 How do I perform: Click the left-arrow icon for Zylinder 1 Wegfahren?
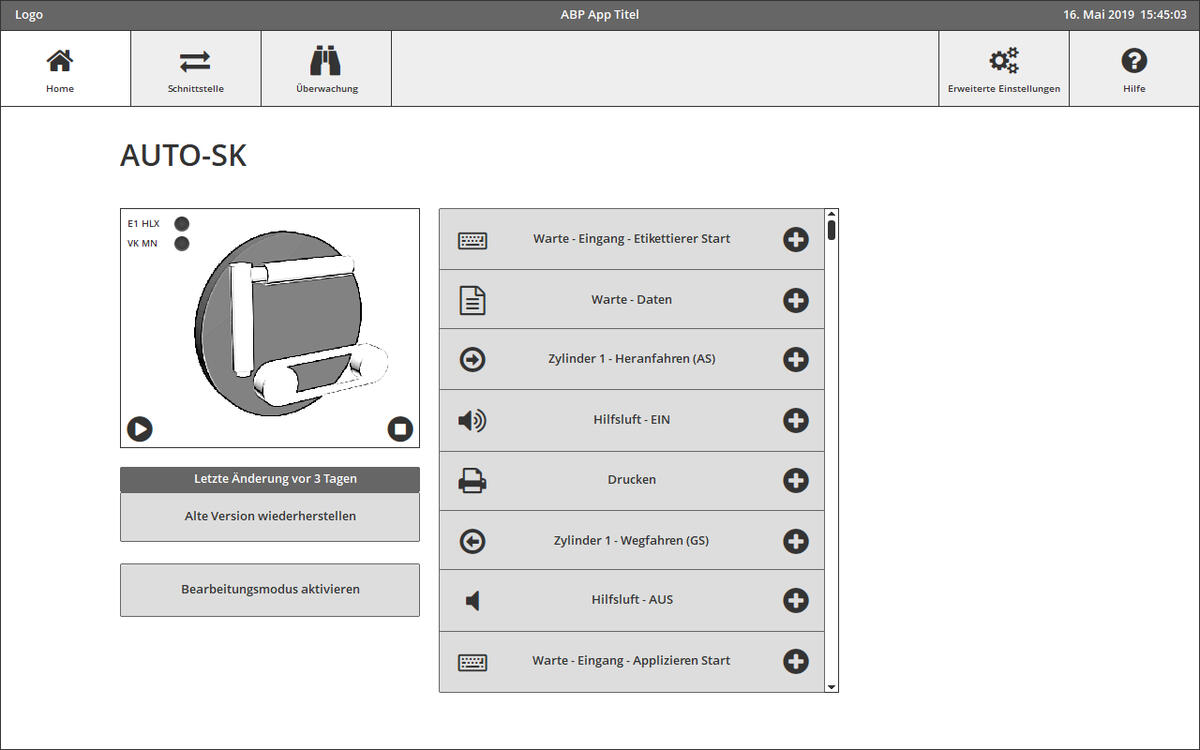pyautogui.click(x=473, y=541)
